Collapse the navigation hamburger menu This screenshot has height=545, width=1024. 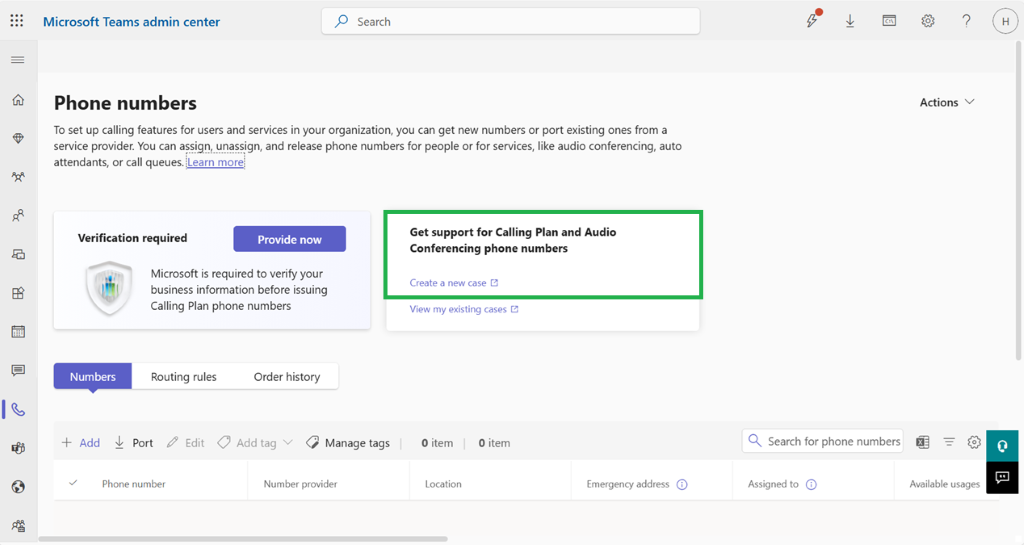[18, 60]
